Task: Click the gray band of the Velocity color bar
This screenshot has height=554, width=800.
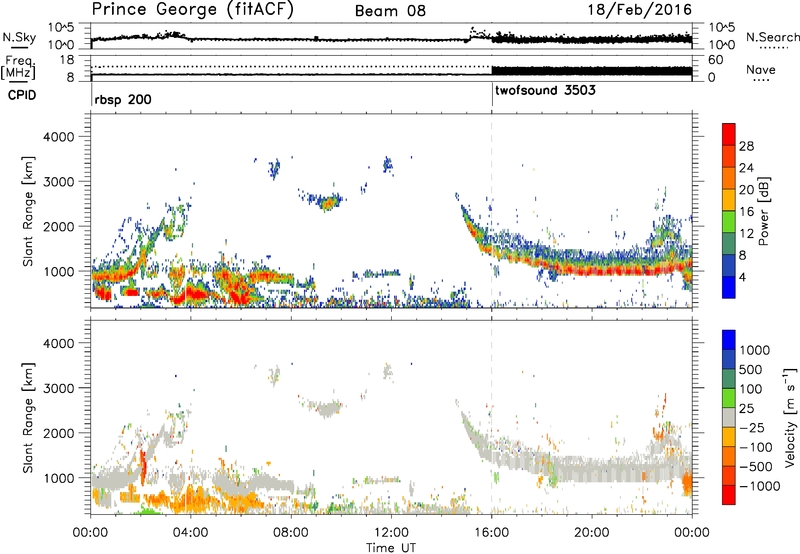Action: tap(729, 418)
